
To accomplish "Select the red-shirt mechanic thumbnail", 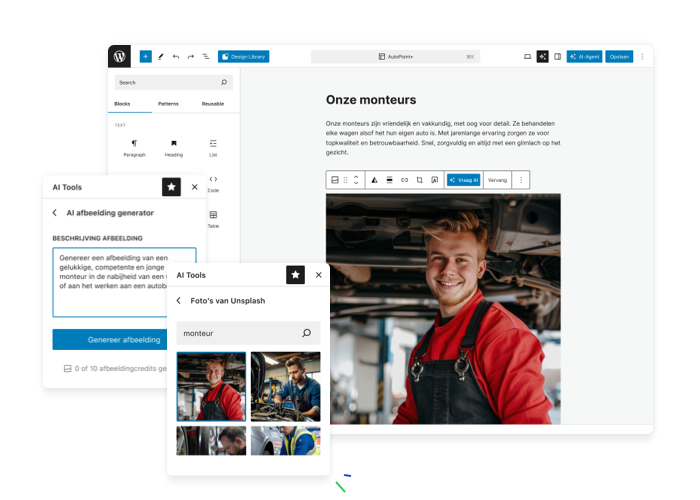I will (x=211, y=387).
